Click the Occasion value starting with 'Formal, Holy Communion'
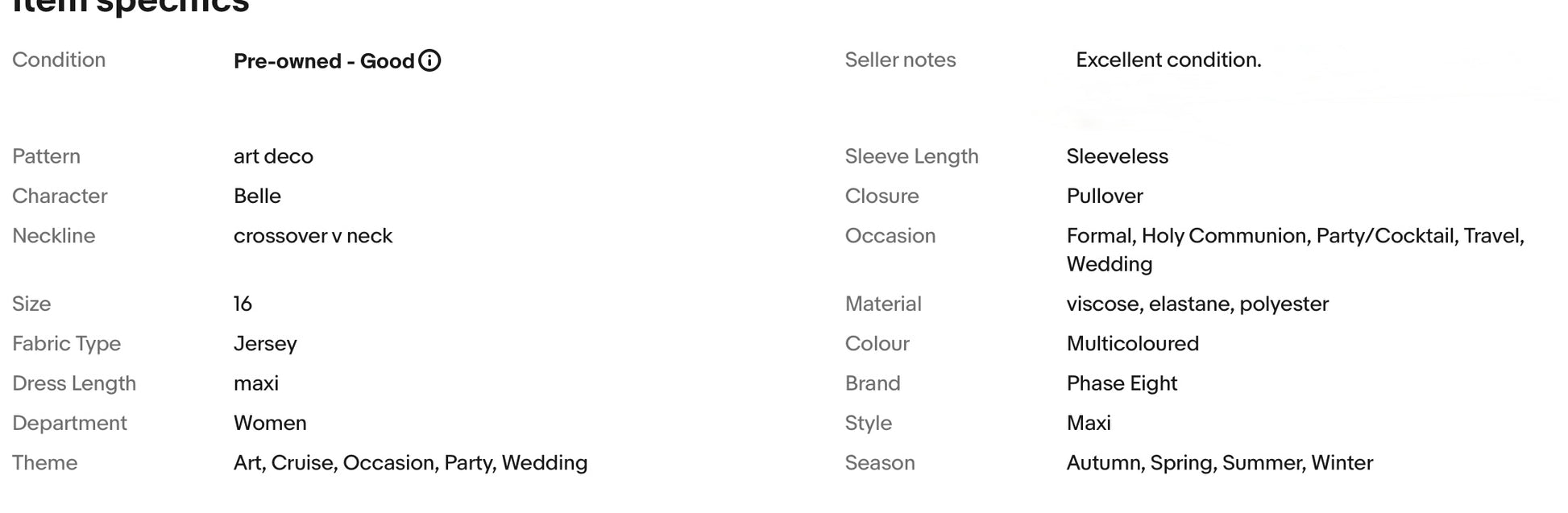 coord(1295,250)
